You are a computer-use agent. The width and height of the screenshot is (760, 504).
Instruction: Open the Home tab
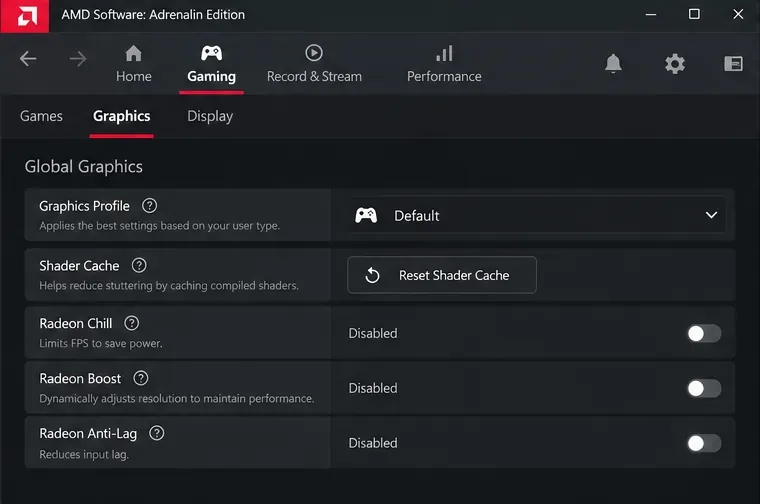134,64
